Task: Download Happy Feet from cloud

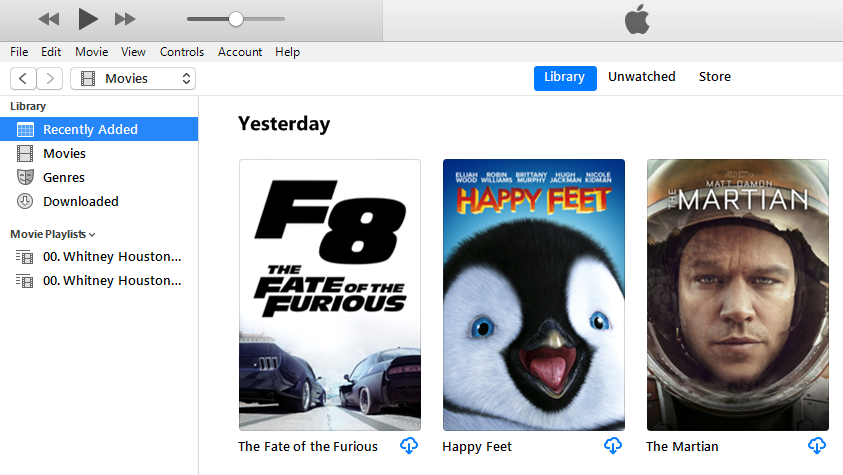Action: click(x=613, y=445)
